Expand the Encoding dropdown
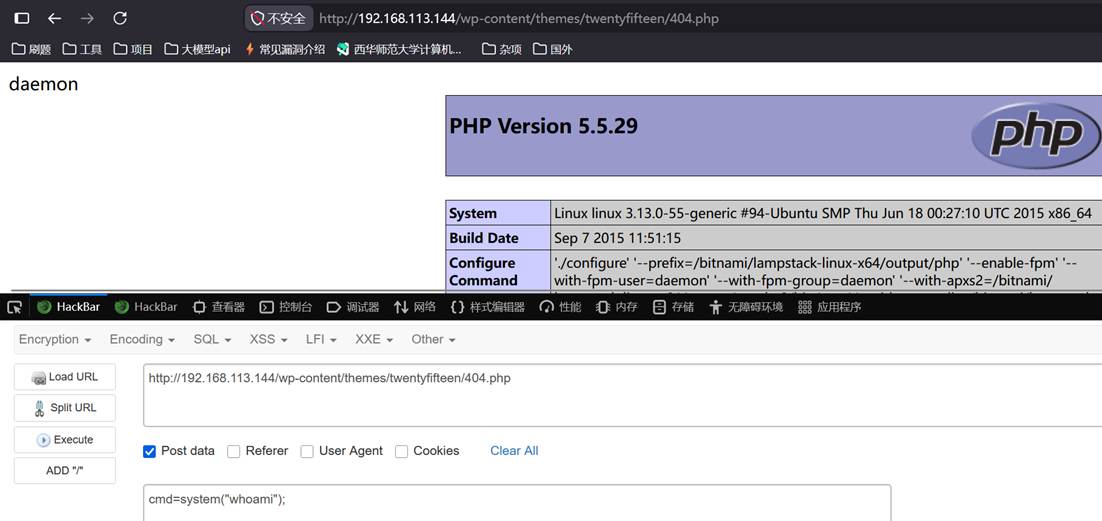Image resolution: width=1102 pixels, height=521 pixels. (x=141, y=340)
